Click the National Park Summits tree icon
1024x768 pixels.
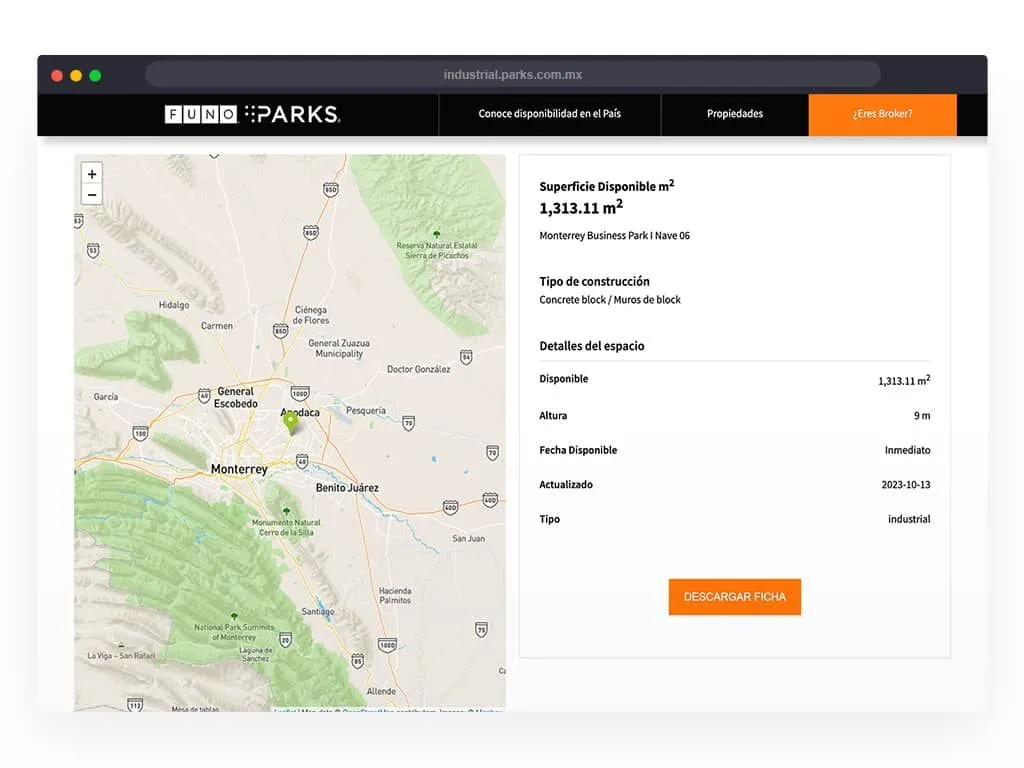pyautogui.click(x=233, y=616)
